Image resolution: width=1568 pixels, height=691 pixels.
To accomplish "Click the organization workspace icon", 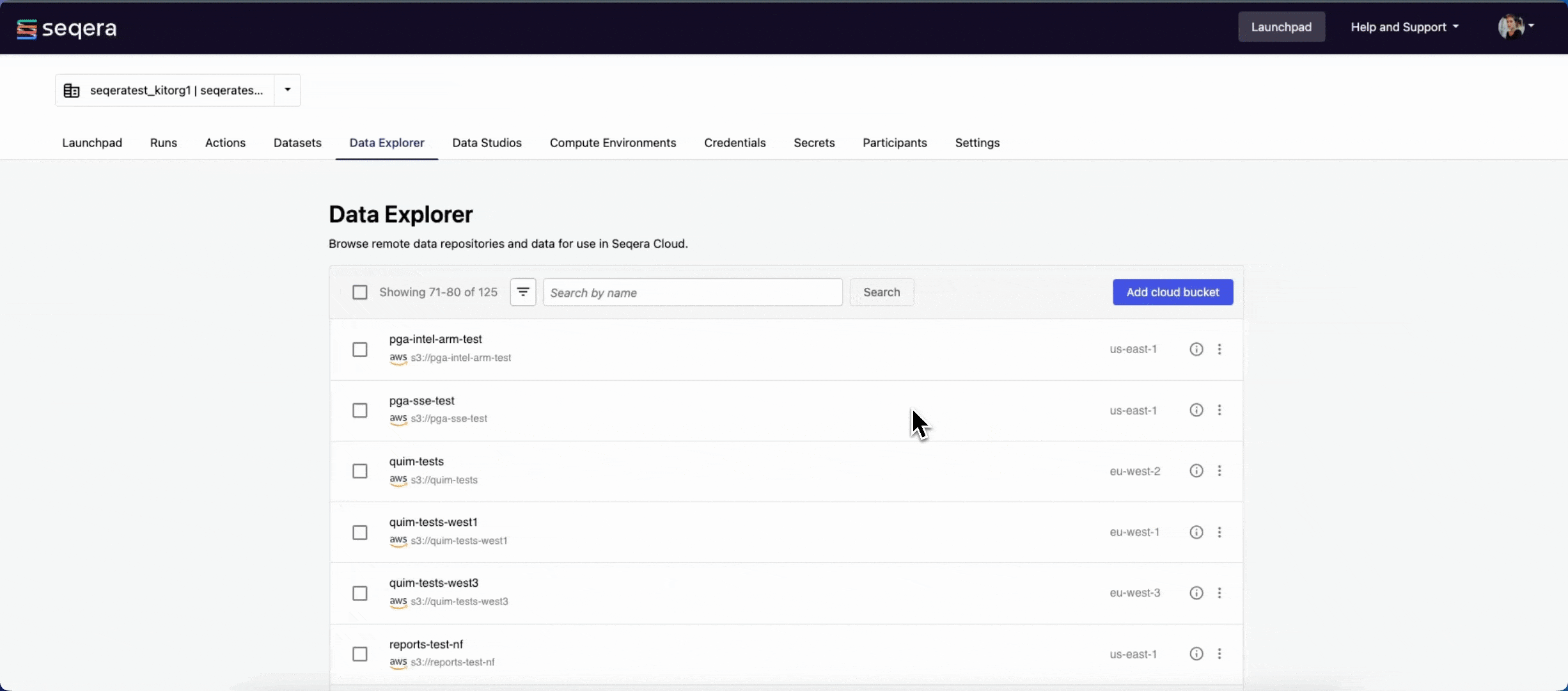I will 72,91.
